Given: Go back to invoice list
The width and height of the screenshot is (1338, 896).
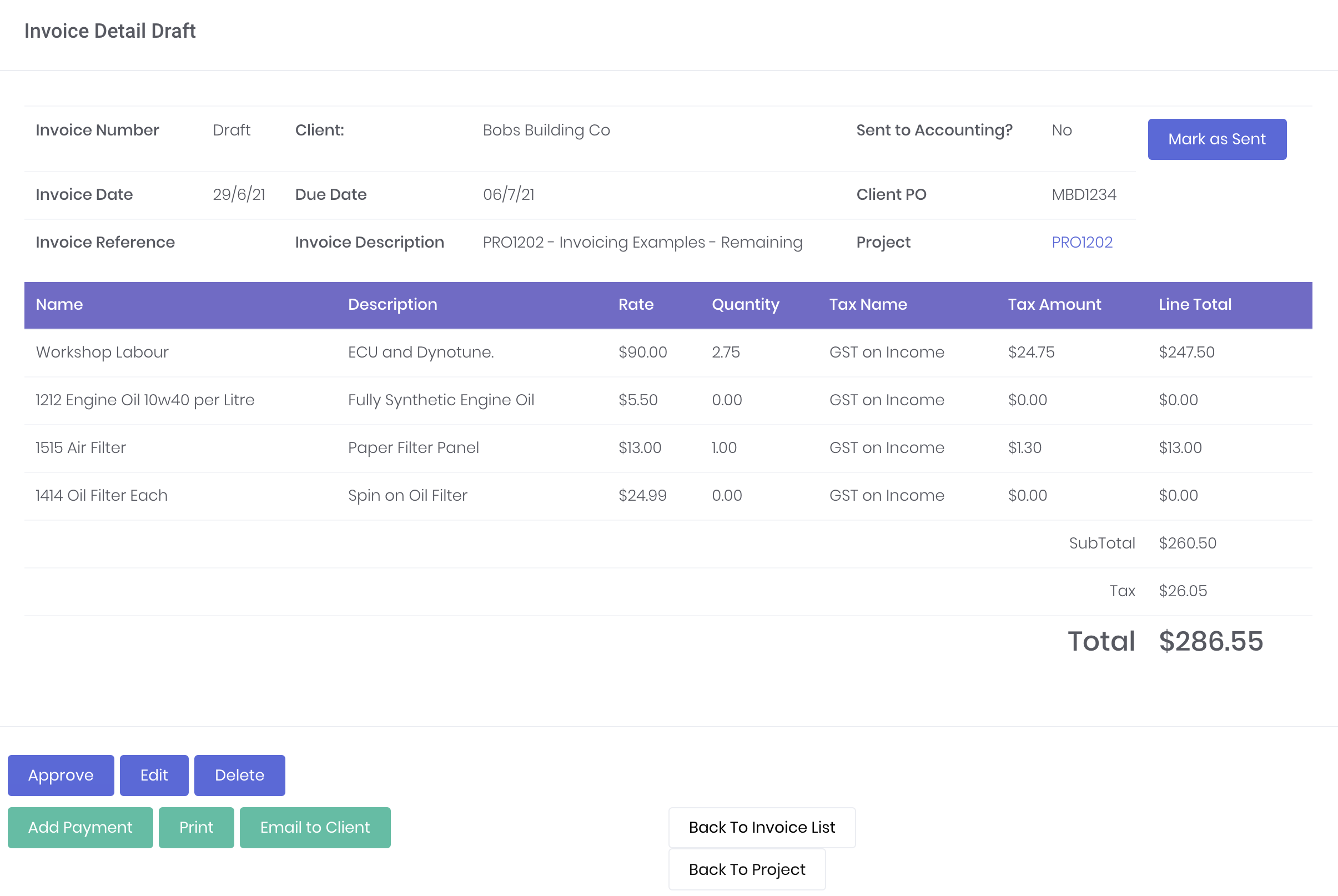Looking at the screenshot, I should (x=762, y=827).
